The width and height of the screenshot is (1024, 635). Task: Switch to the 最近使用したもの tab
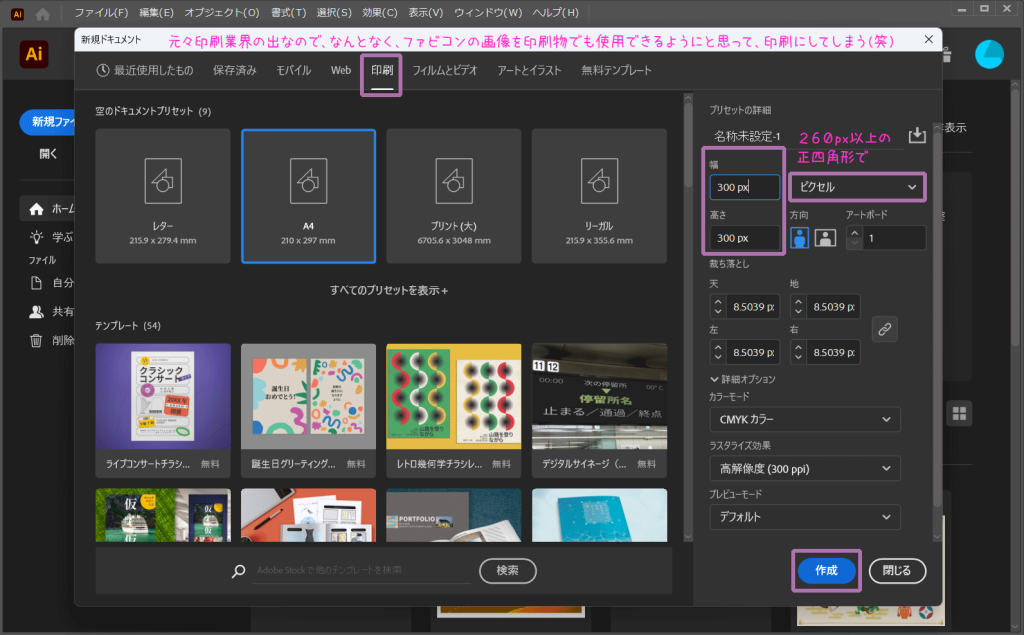pyautogui.click(x=145, y=71)
